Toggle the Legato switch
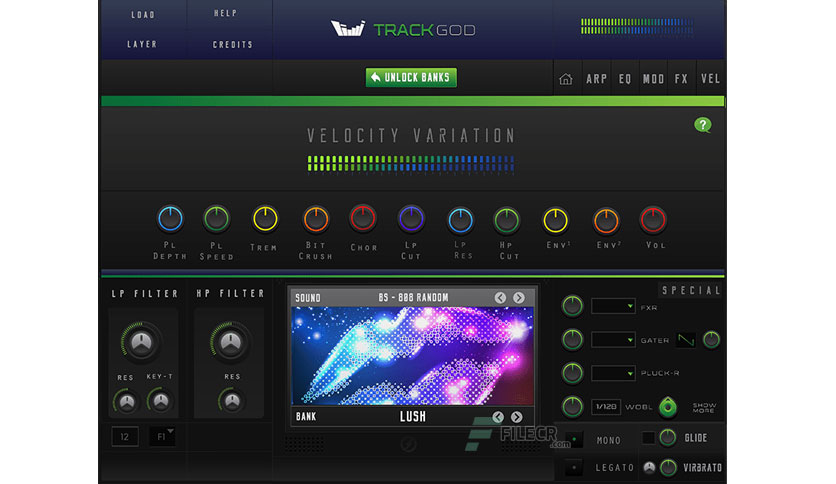 pos(574,467)
